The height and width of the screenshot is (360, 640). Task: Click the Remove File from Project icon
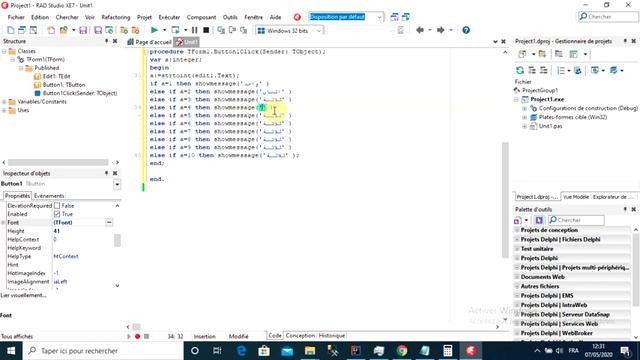coord(136,30)
